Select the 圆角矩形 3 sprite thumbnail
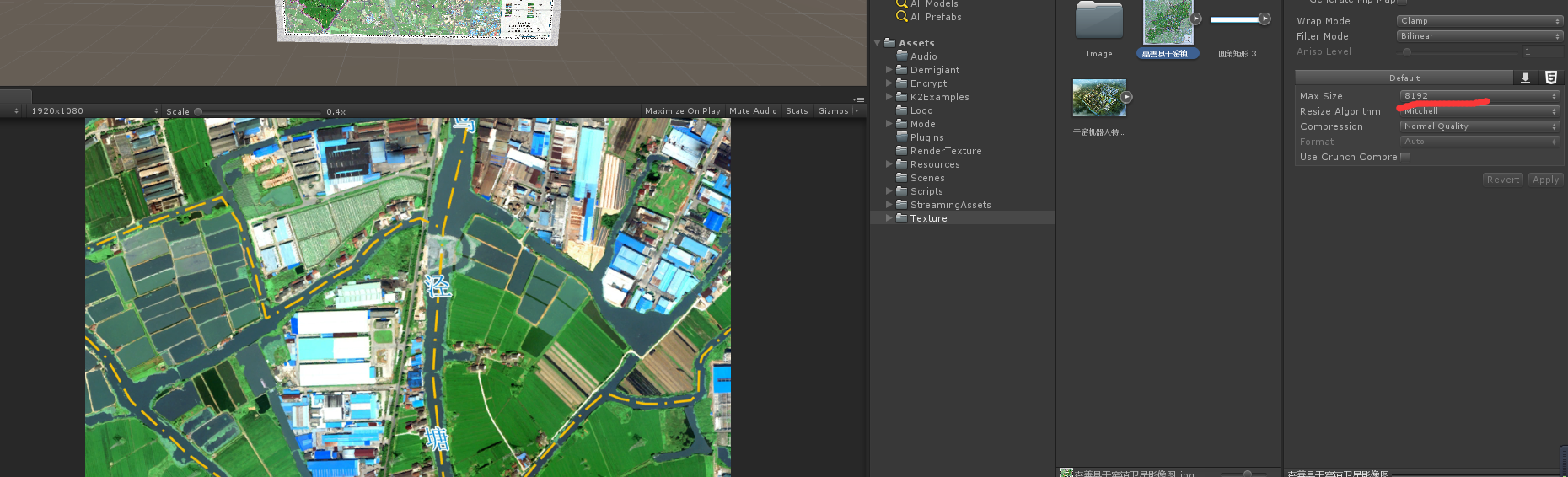 [1237, 19]
